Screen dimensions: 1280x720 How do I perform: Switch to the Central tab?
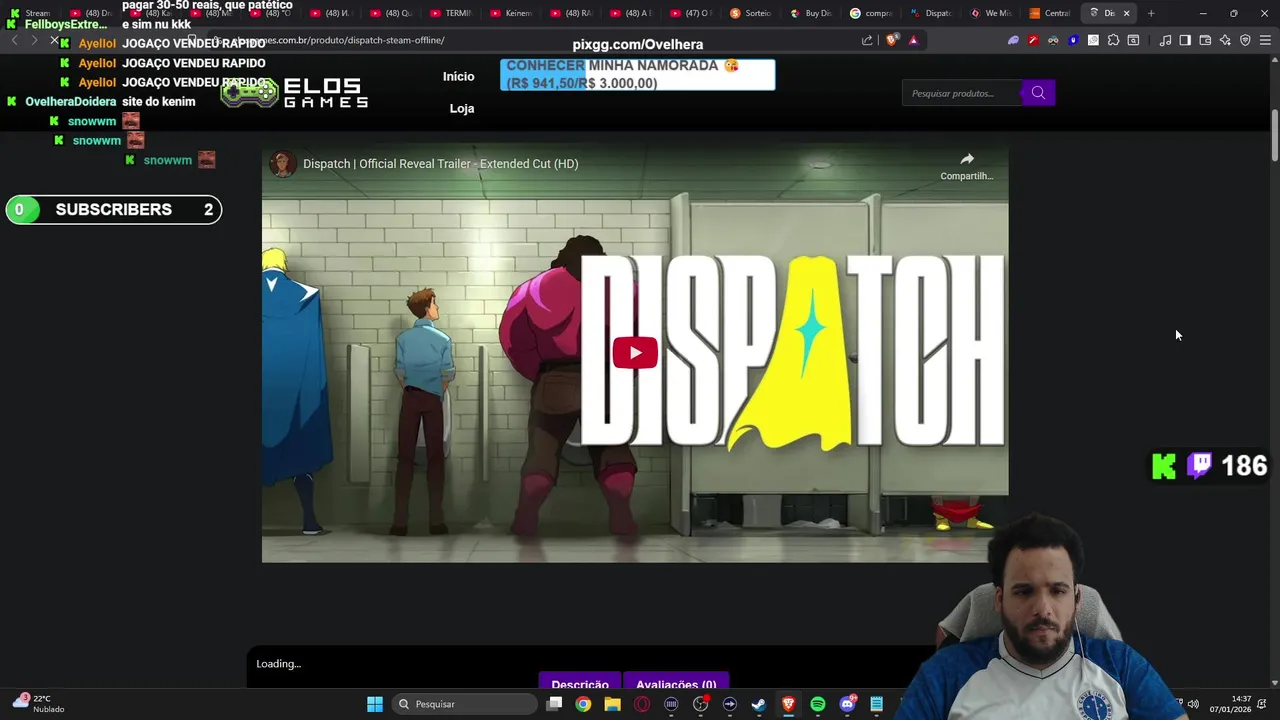point(1050,13)
